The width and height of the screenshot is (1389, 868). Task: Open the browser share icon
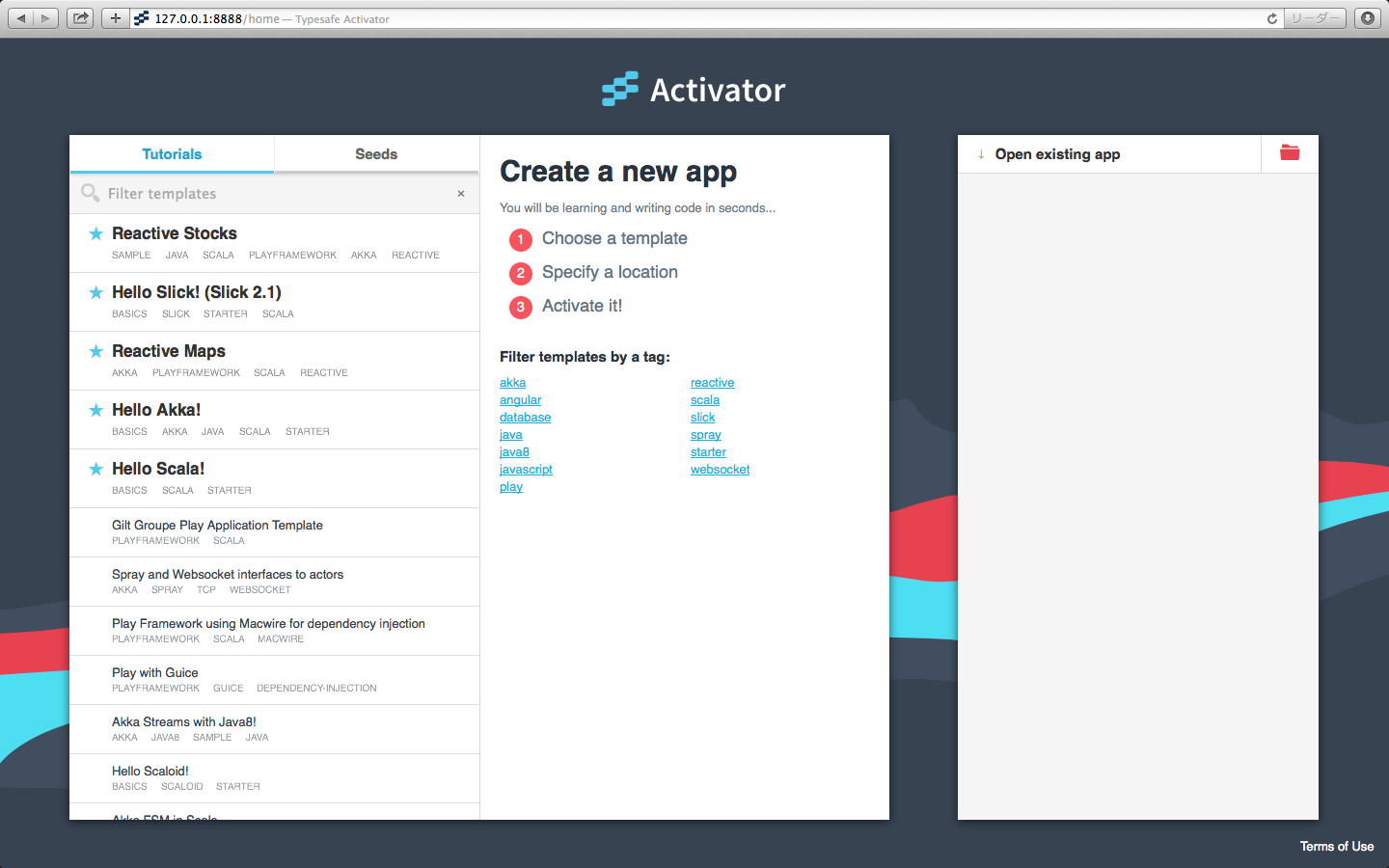point(81,18)
